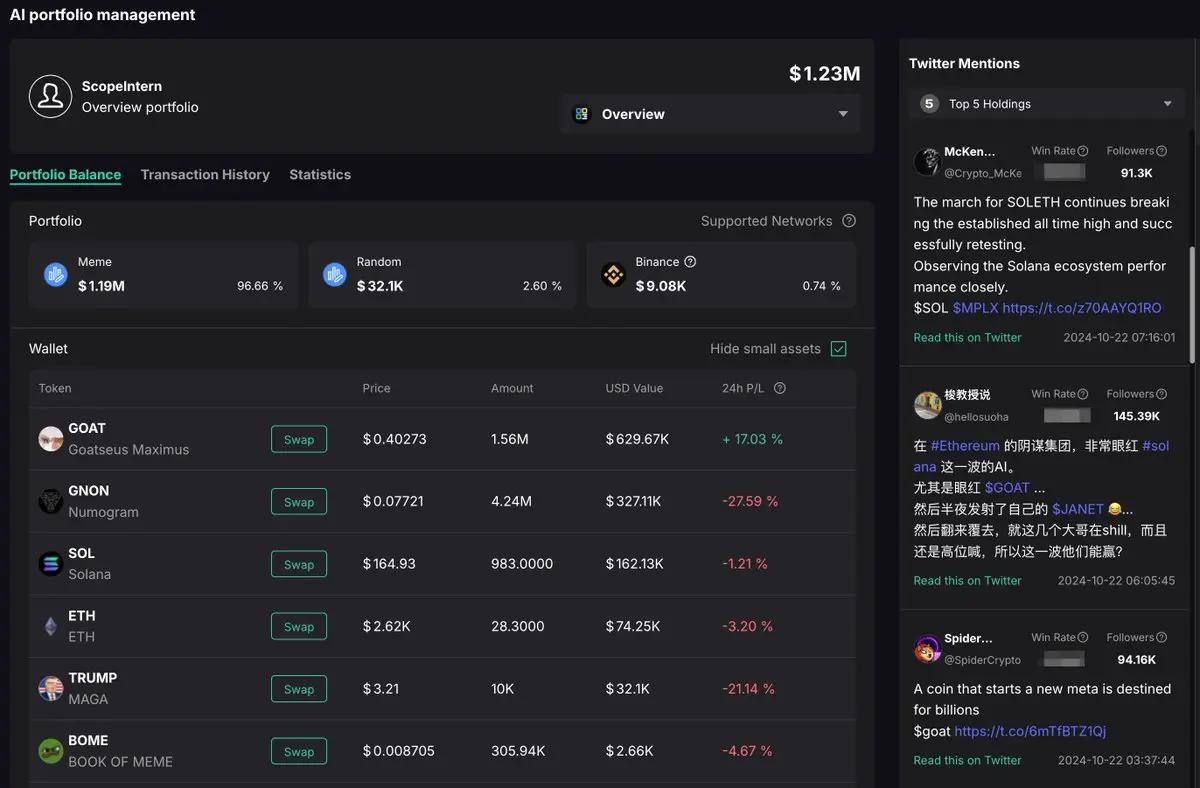Click the McKen... Twitter avatar

pyautogui.click(x=927, y=162)
